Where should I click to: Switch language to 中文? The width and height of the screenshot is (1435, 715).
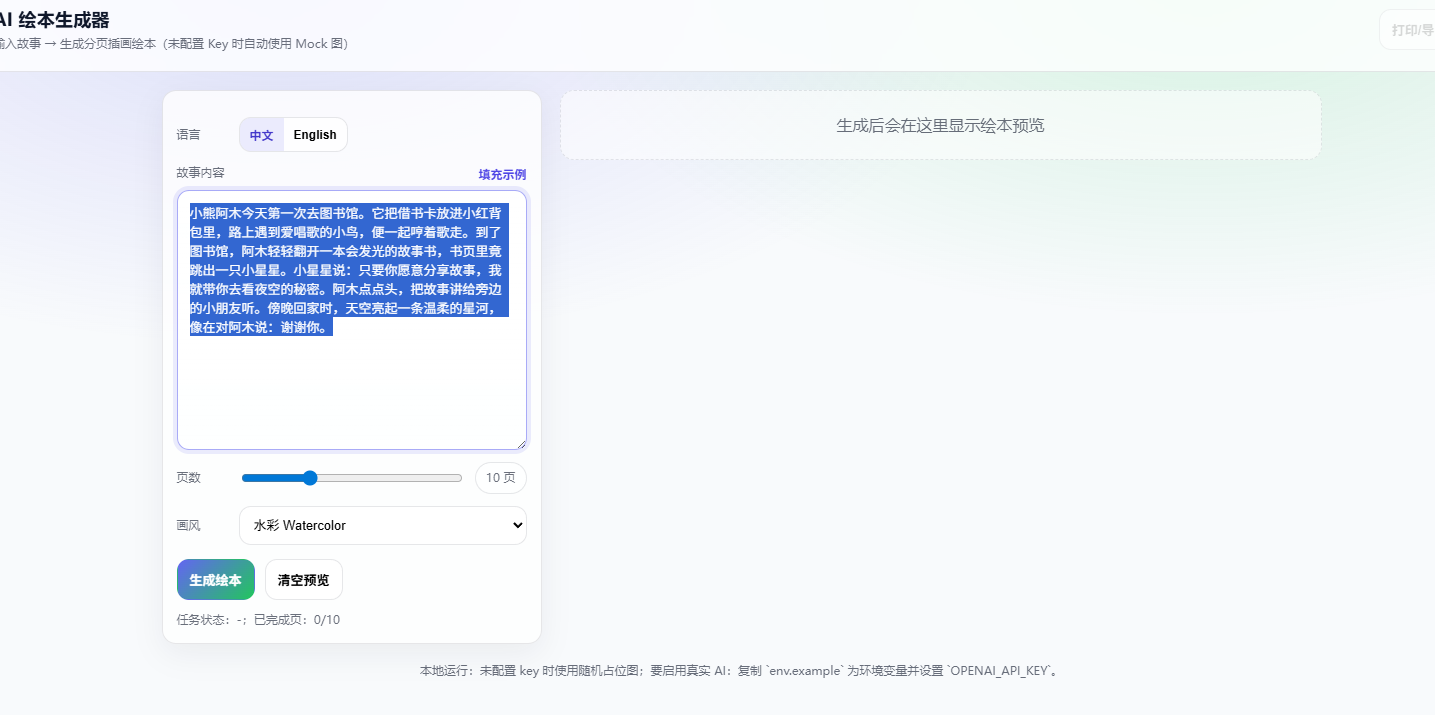click(261, 135)
